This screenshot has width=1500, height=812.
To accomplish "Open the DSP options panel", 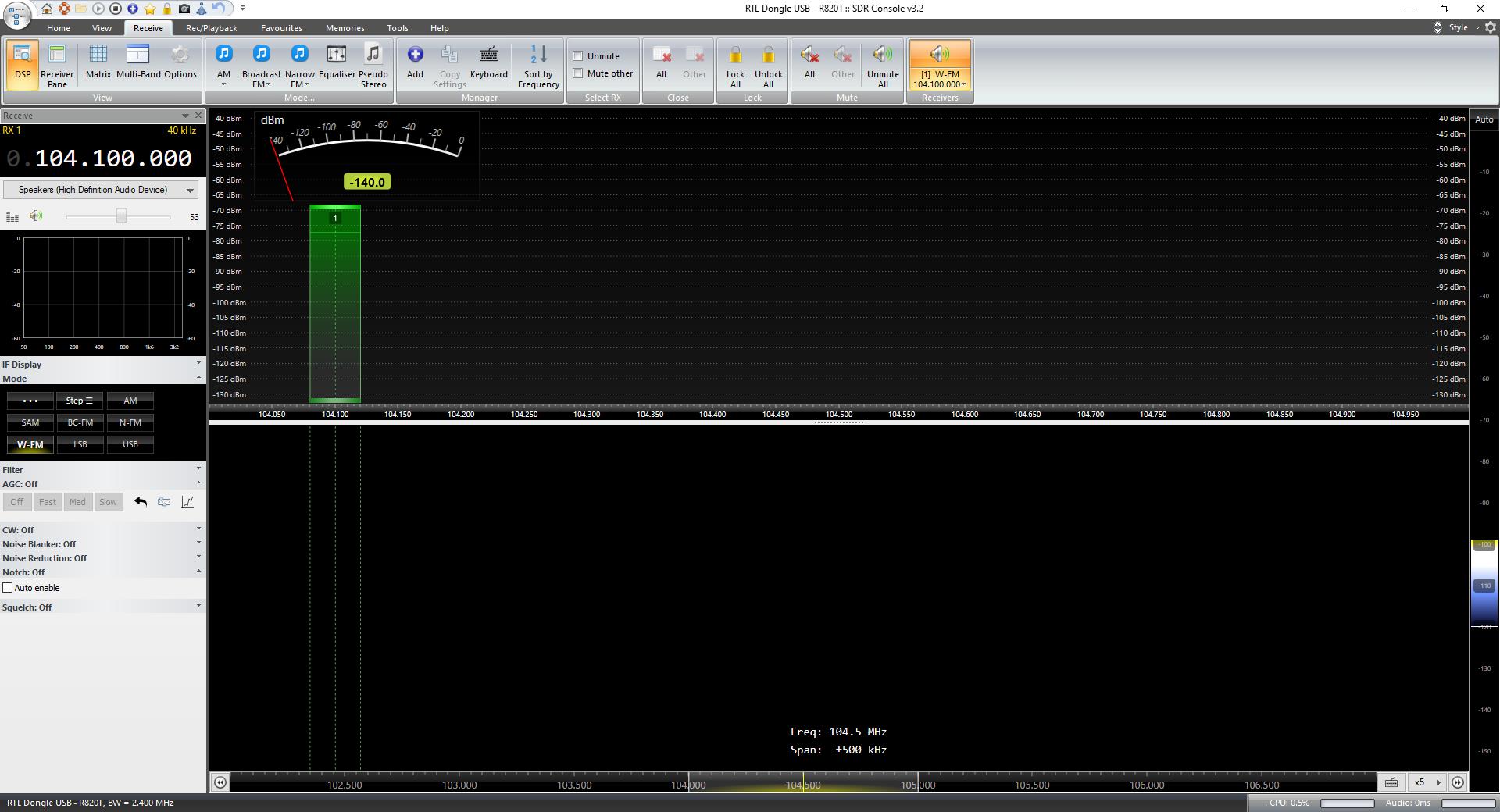I will [23, 62].
